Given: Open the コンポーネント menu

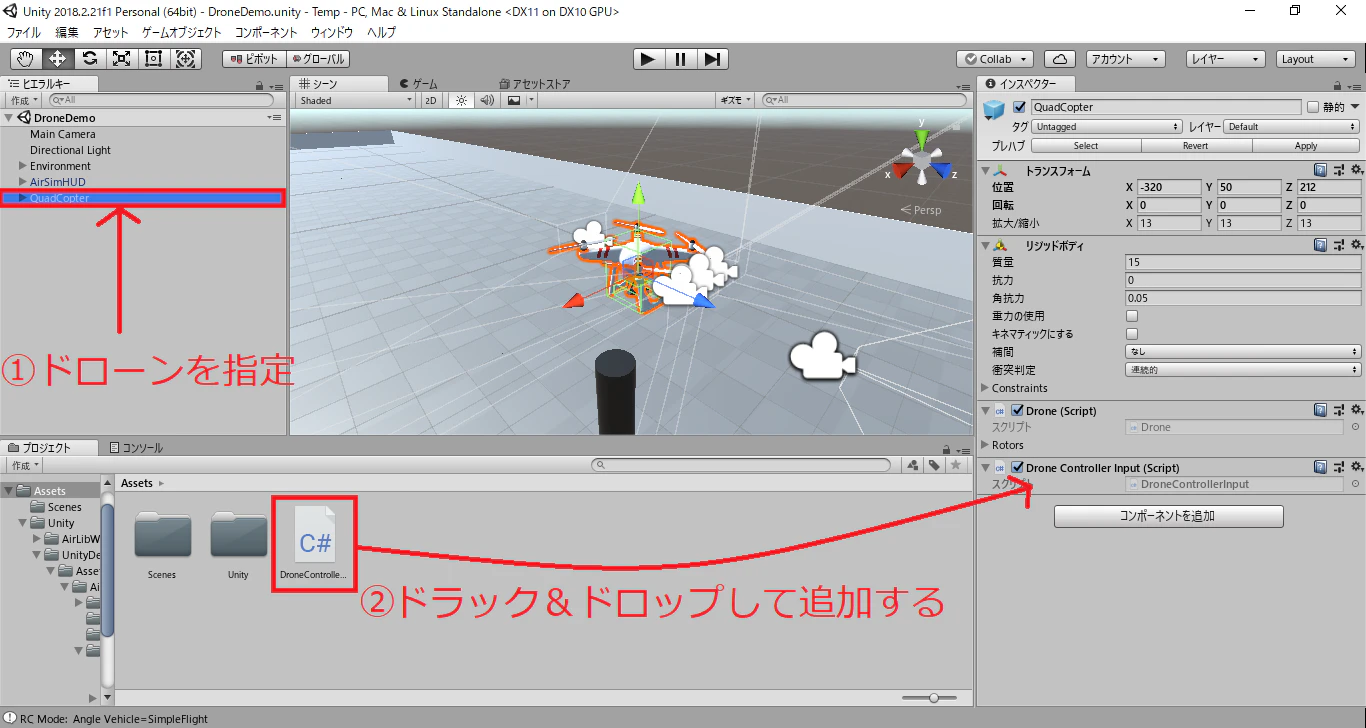Looking at the screenshot, I should point(266,32).
